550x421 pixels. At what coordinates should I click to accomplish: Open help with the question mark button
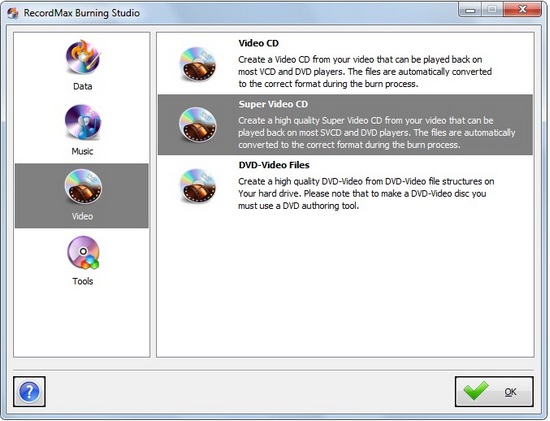pyautogui.click(x=29, y=392)
